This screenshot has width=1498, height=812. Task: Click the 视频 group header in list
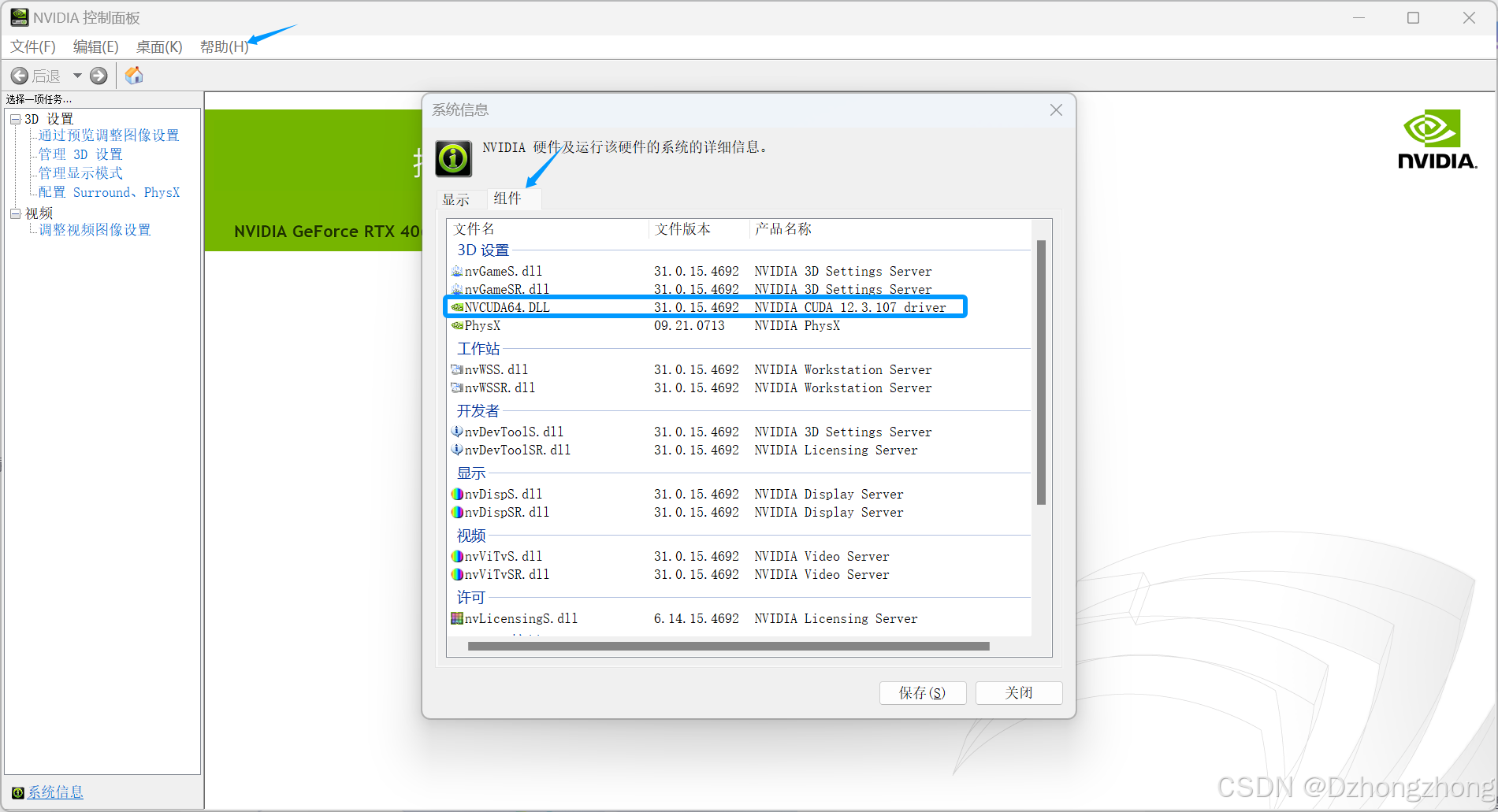click(x=471, y=535)
